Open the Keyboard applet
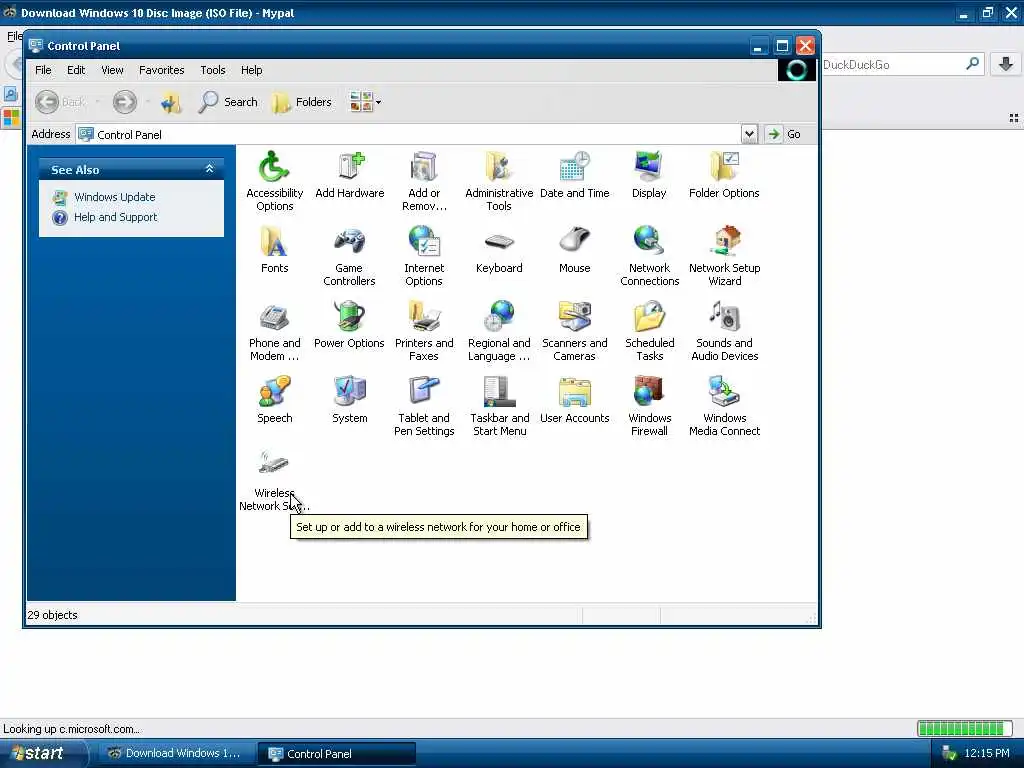Screen dimensions: 1024x768 tap(499, 249)
